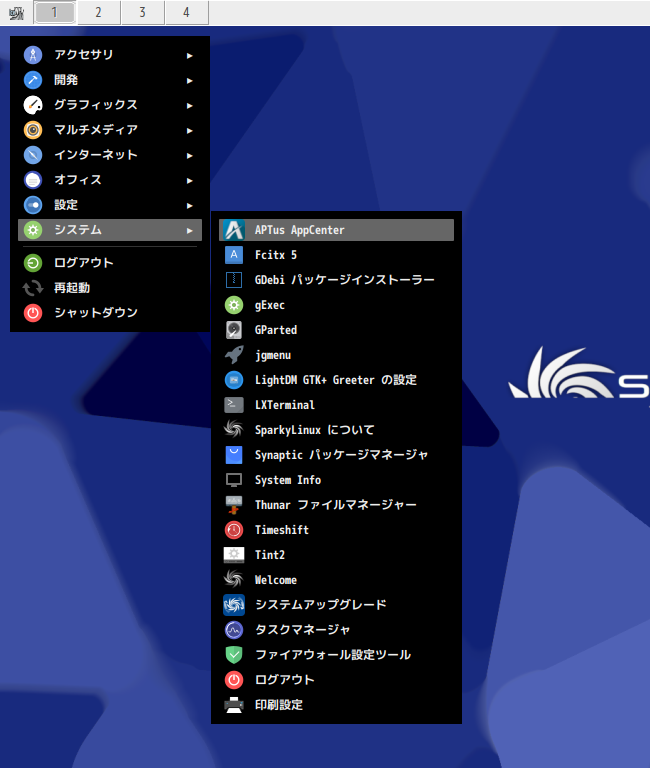Expand オフィス submenu arrow
The width and height of the screenshot is (650, 768).
(190, 180)
